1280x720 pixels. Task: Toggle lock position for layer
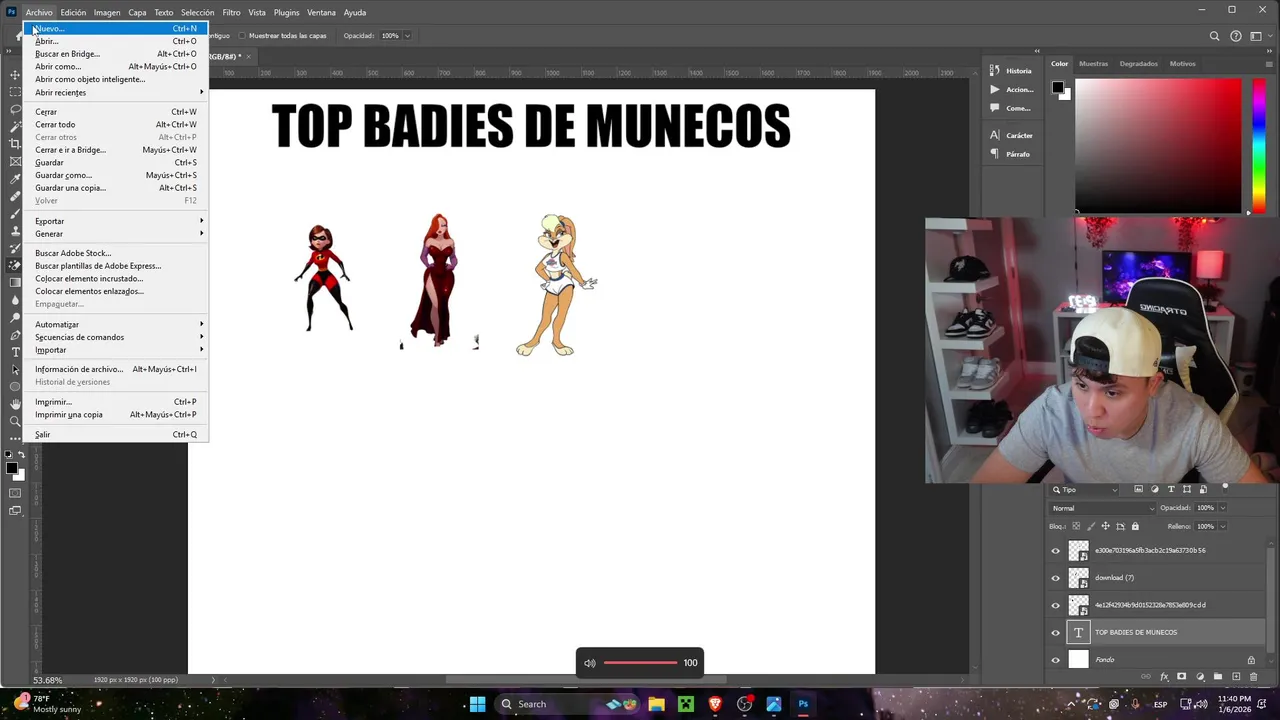(1106, 526)
